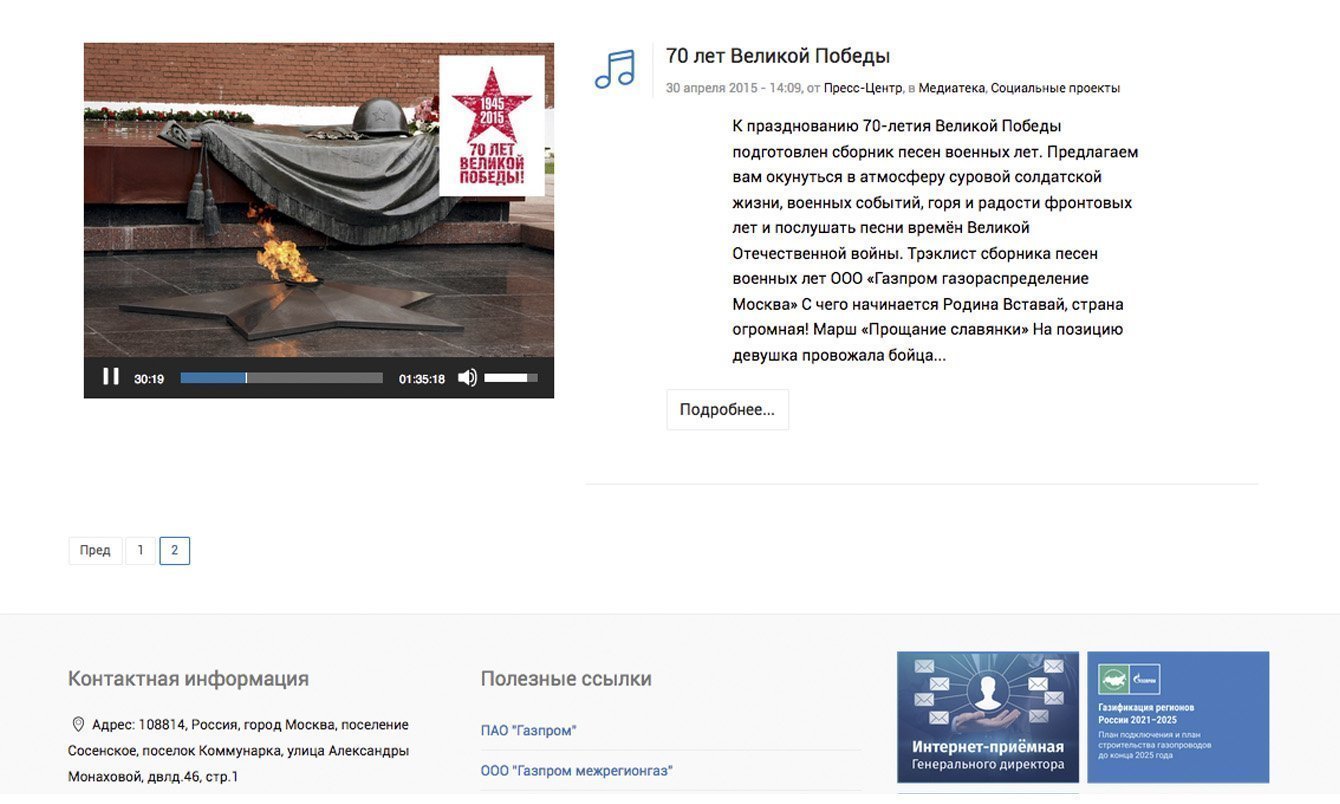Click the address location pin icon
Screen dimensions: 1340x804
78,725
